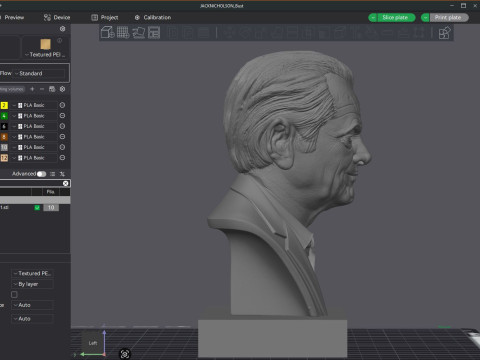Edit preset of filament 6 PLA Basic
This screenshot has height=360, width=480.
pos(62,126)
